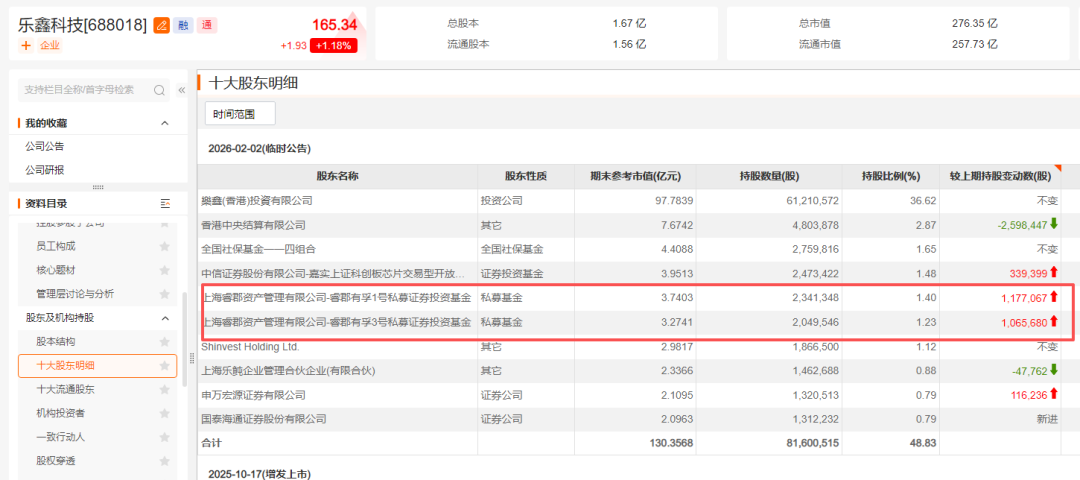Click the 通 stock connect badge
The width and height of the screenshot is (1080, 480).
click(x=206, y=25)
